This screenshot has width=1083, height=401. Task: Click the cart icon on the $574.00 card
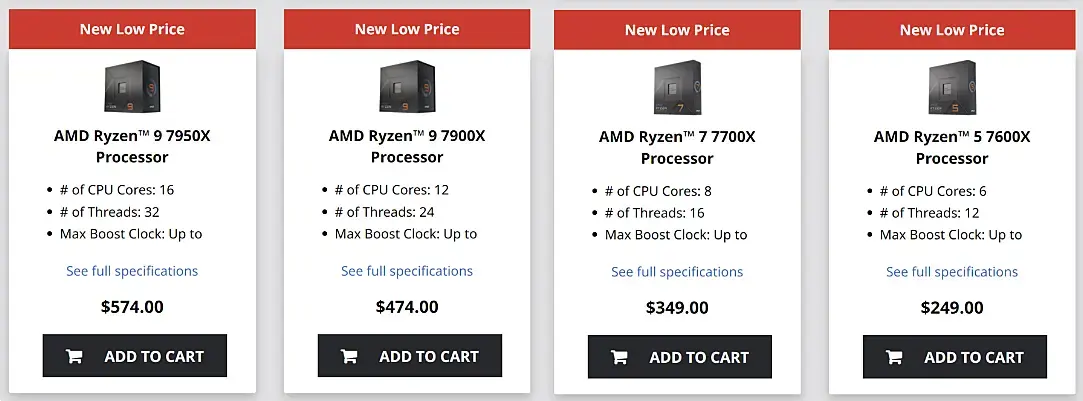click(74, 356)
